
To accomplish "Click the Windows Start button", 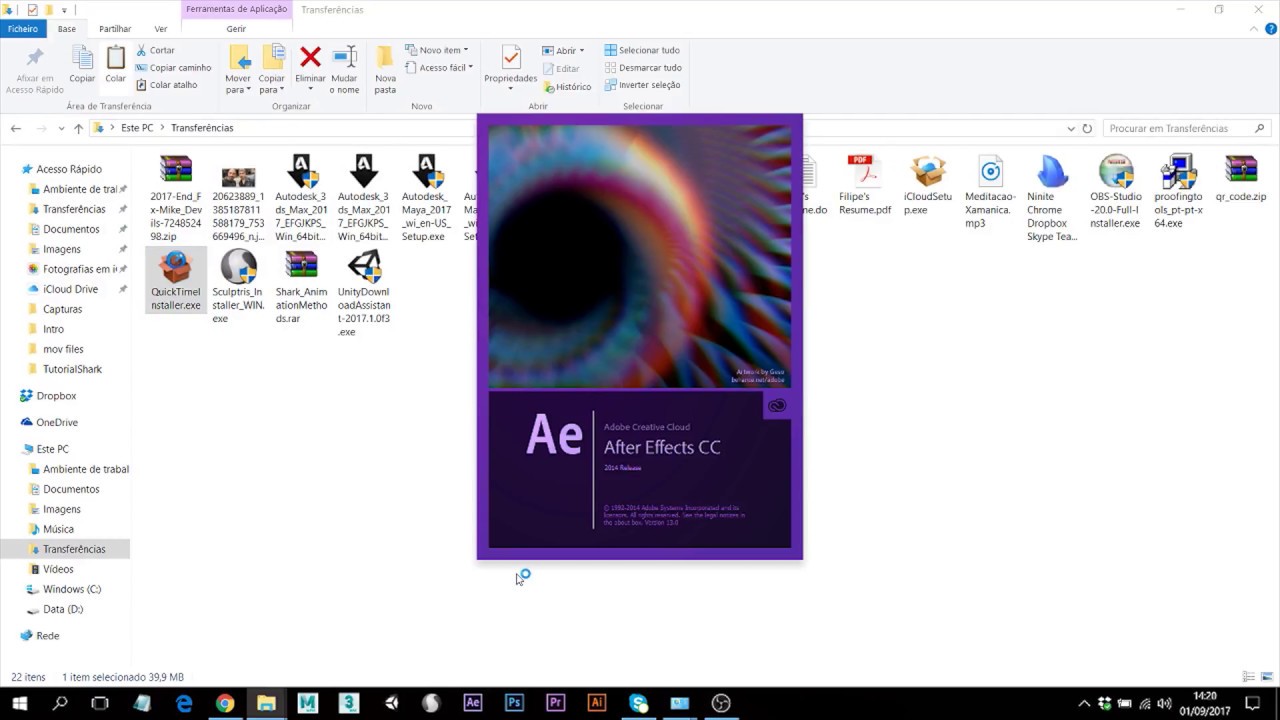I will [19, 703].
